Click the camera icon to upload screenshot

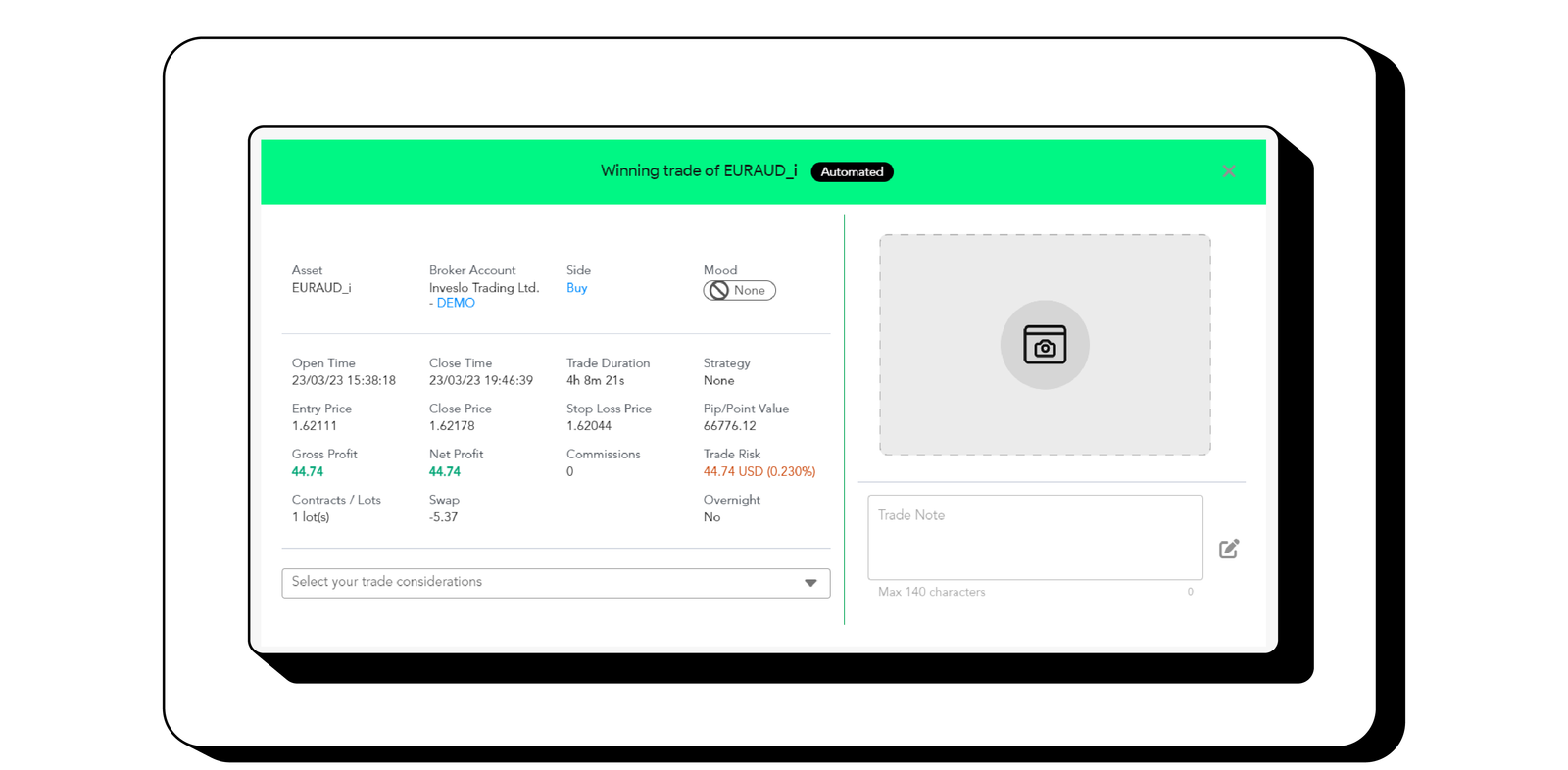[1044, 345]
